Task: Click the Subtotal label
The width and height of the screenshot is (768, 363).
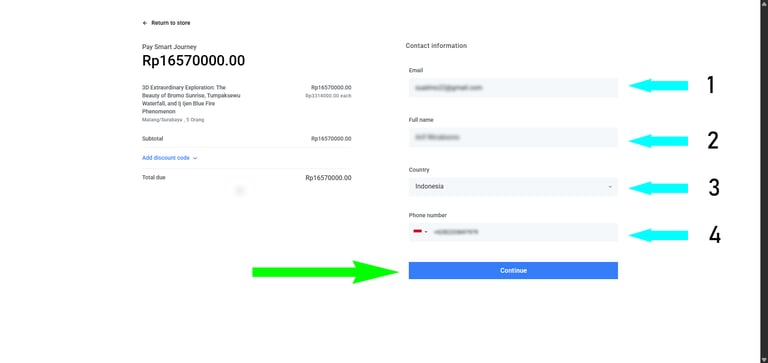Action: pyautogui.click(x=152, y=139)
